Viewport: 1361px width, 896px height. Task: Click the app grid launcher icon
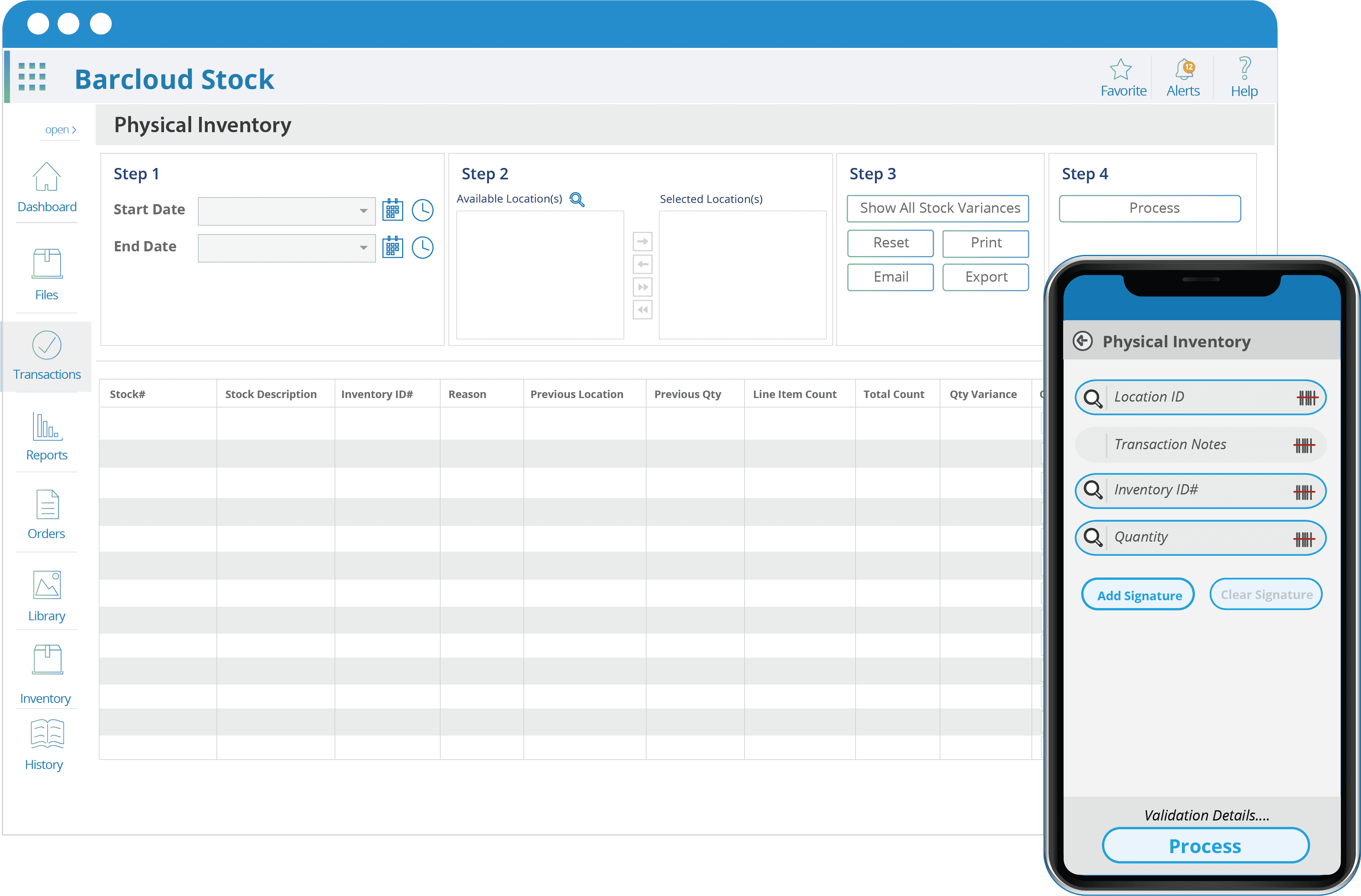point(32,77)
